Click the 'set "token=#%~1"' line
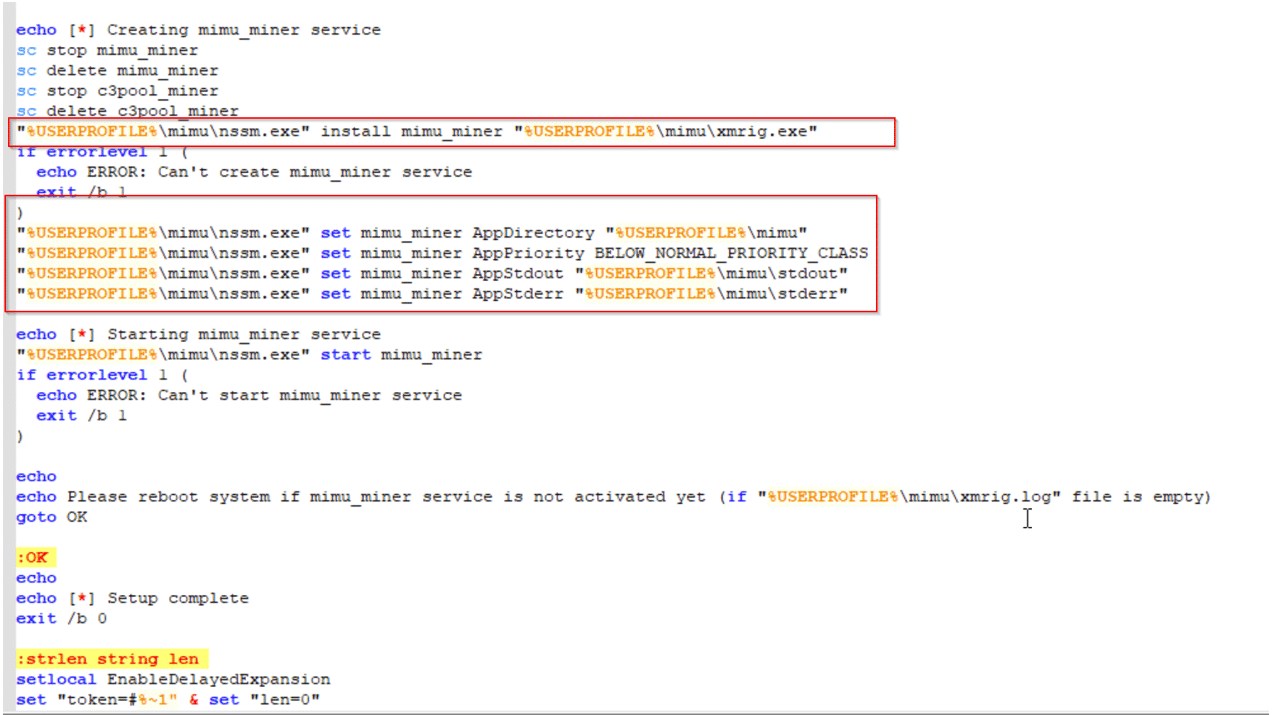This screenshot has width=1272, height=715. [168, 700]
